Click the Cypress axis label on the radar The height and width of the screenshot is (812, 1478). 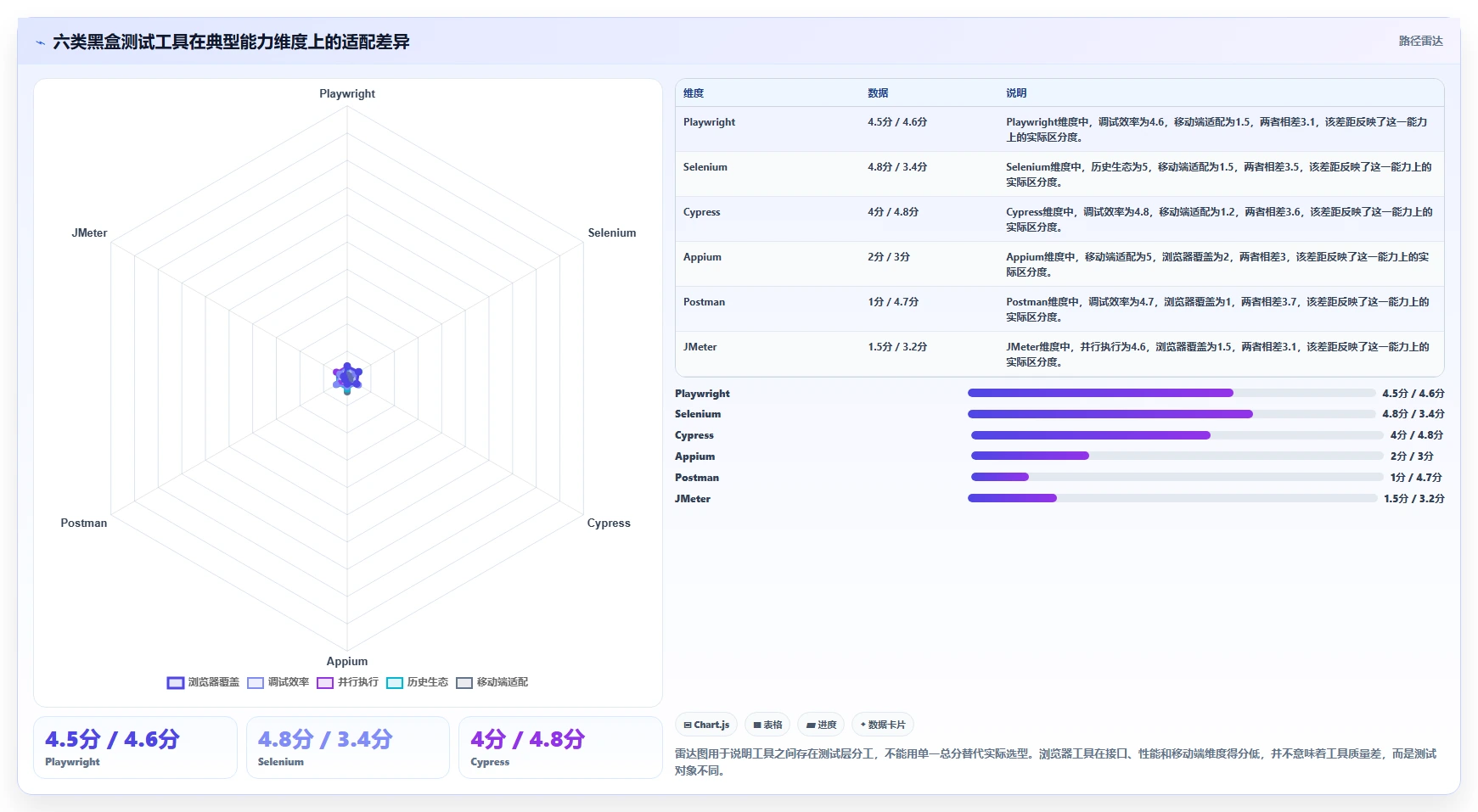[x=609, y=524]
